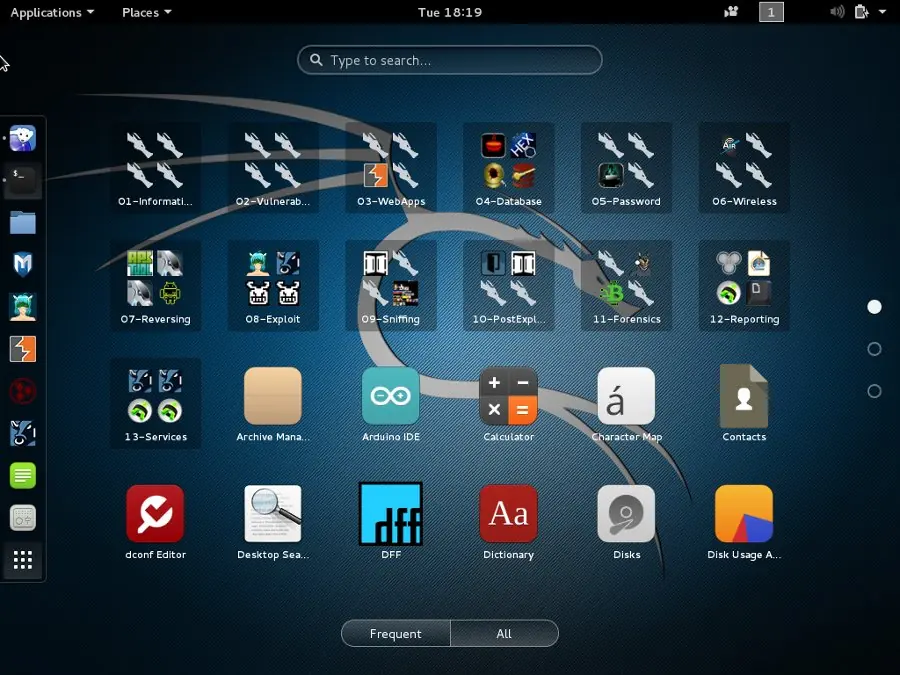Launch Character Map
The height and width of the screenshot is (675, 900).
(x=626, y=403)
